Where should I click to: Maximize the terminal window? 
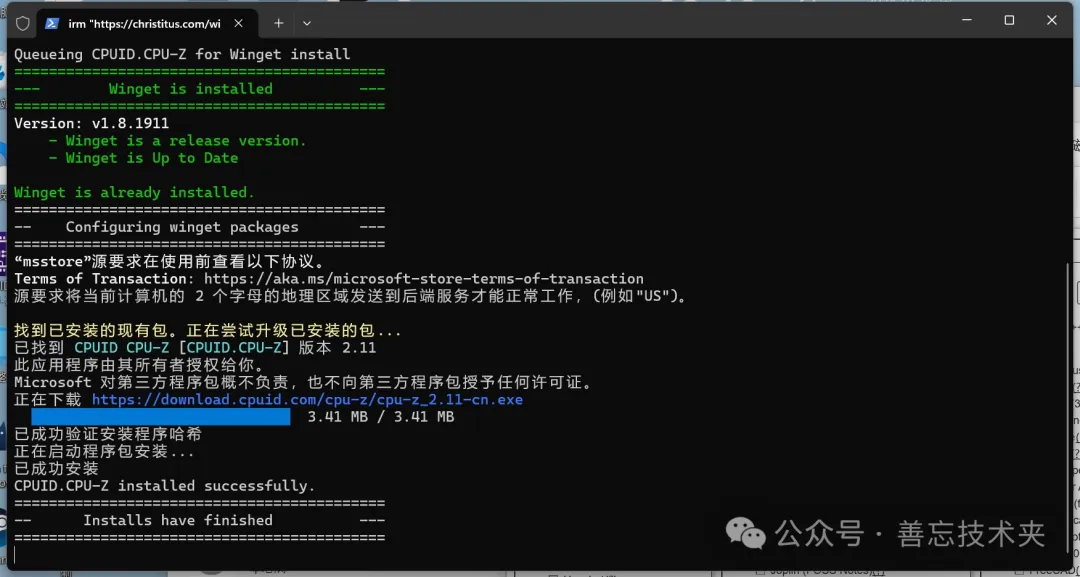click(x=1009, y=21)
